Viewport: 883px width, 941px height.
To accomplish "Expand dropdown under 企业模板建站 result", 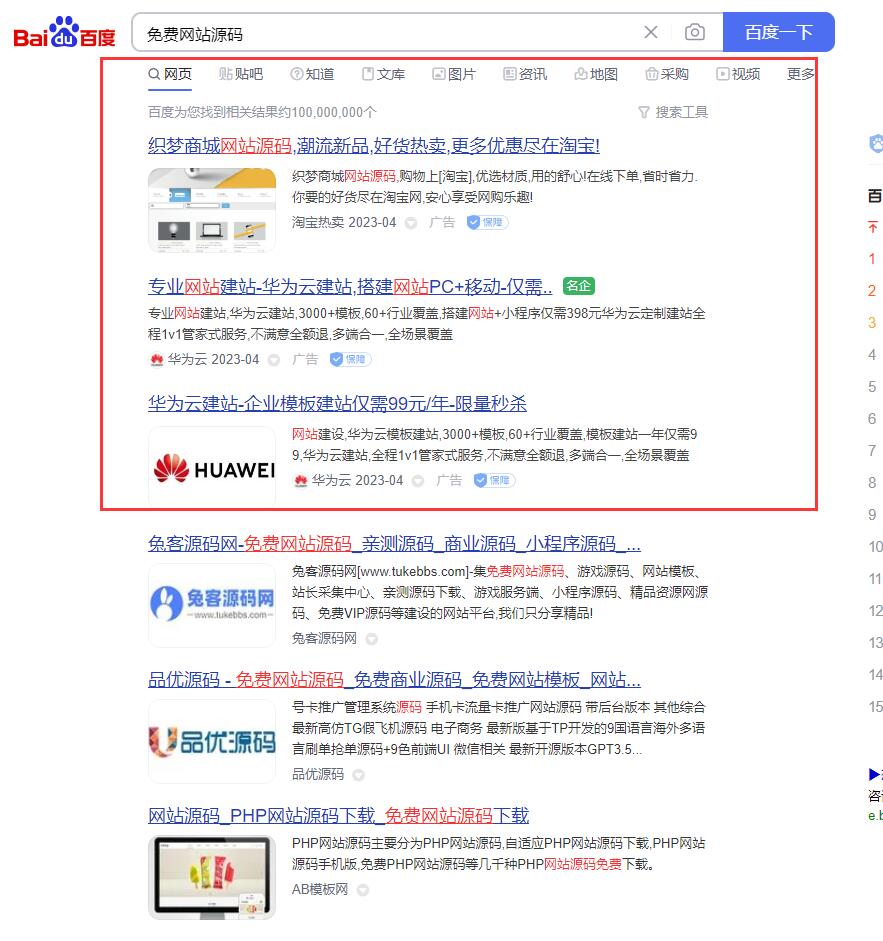I will (x=418, y=481).
